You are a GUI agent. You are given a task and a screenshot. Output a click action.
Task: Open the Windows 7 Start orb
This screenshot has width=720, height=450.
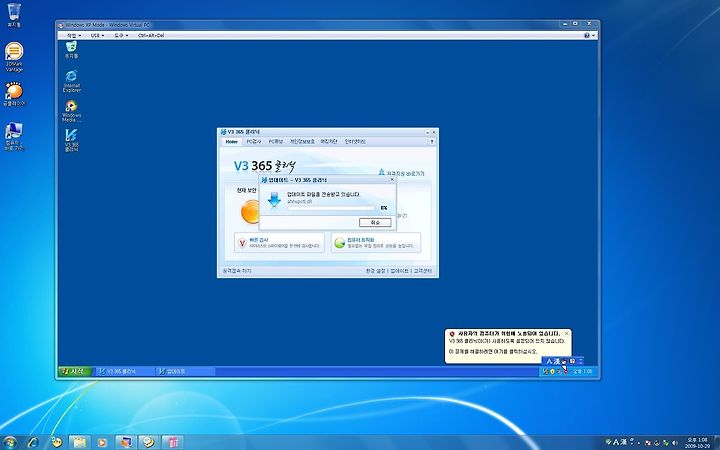tap(8, 442)
